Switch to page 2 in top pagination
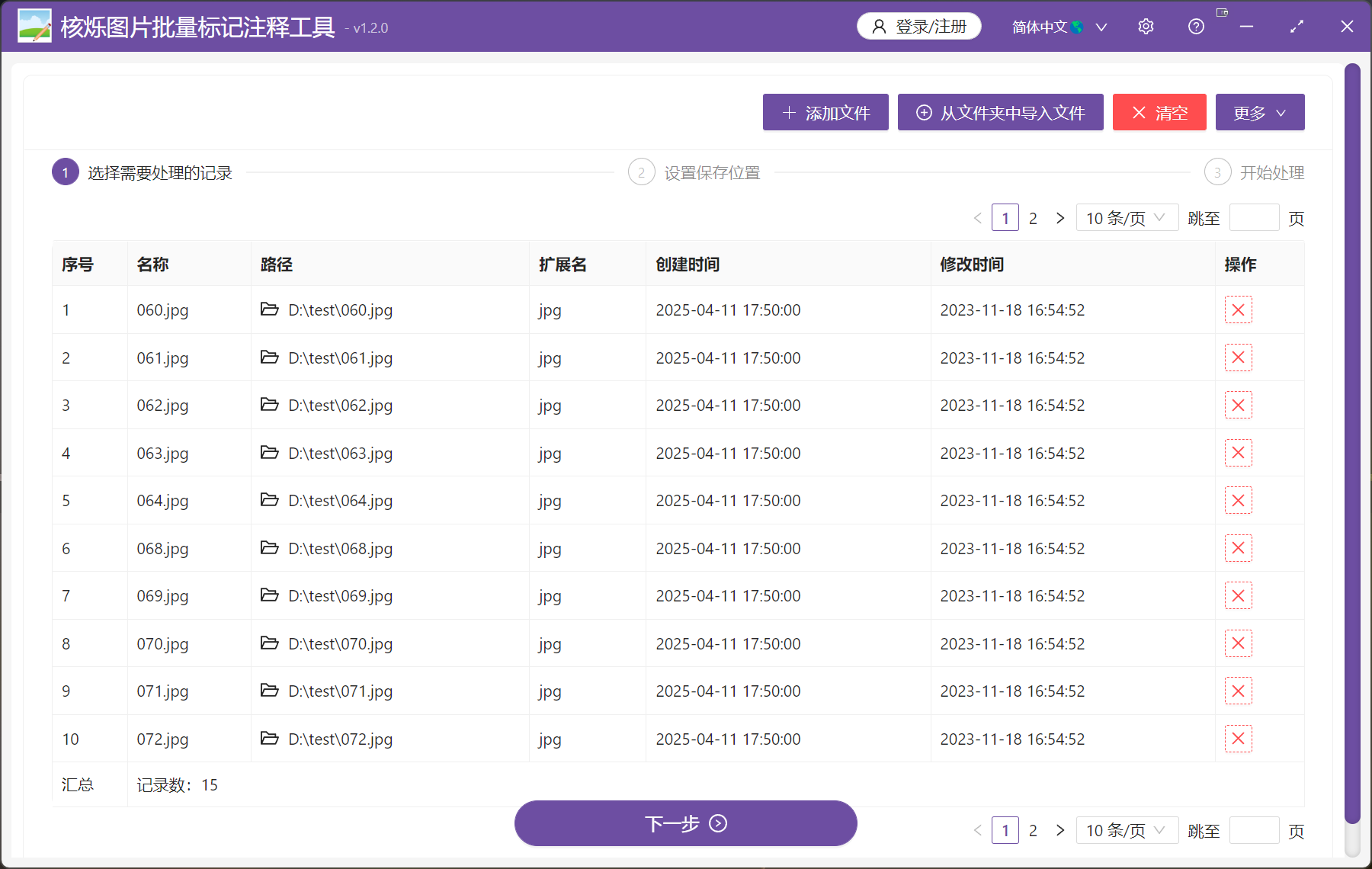This screenshot has height=869, width=1372. tap(1033, 218)
